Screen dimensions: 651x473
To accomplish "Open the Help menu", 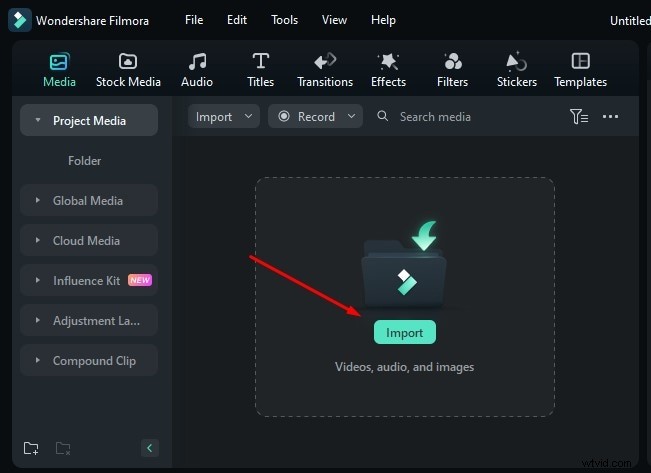I will pos(383,20).
